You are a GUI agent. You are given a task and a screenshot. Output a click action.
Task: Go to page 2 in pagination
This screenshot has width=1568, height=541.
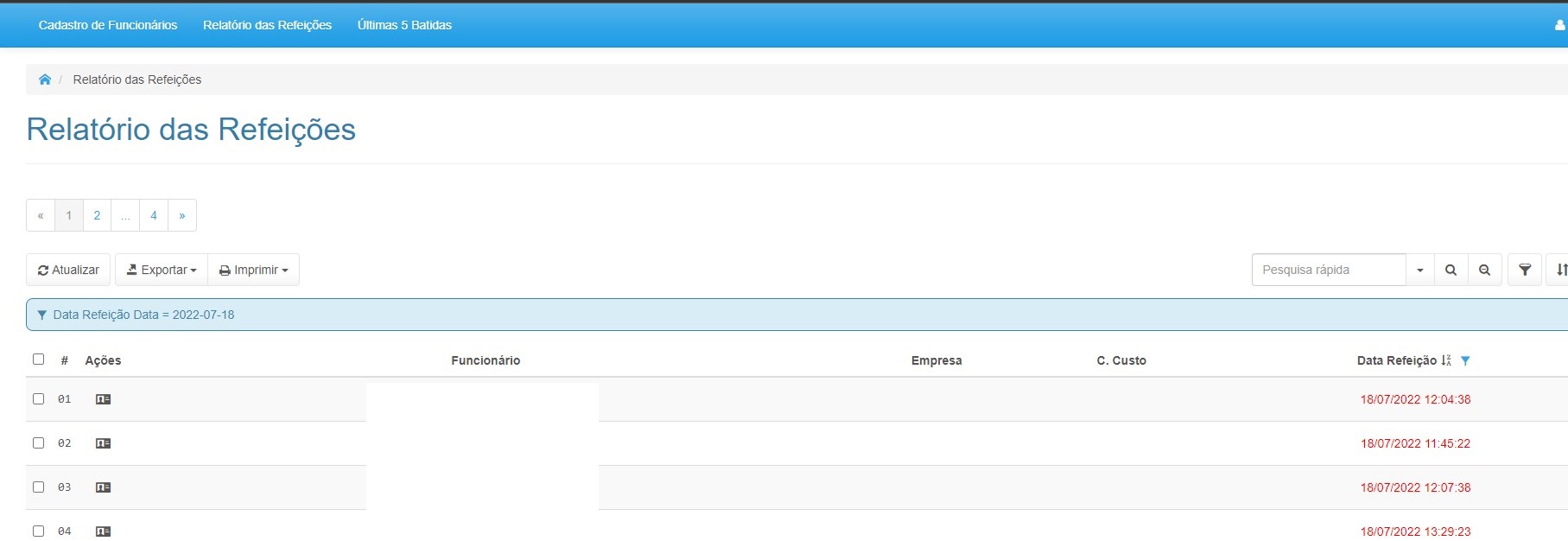(97, 216)
